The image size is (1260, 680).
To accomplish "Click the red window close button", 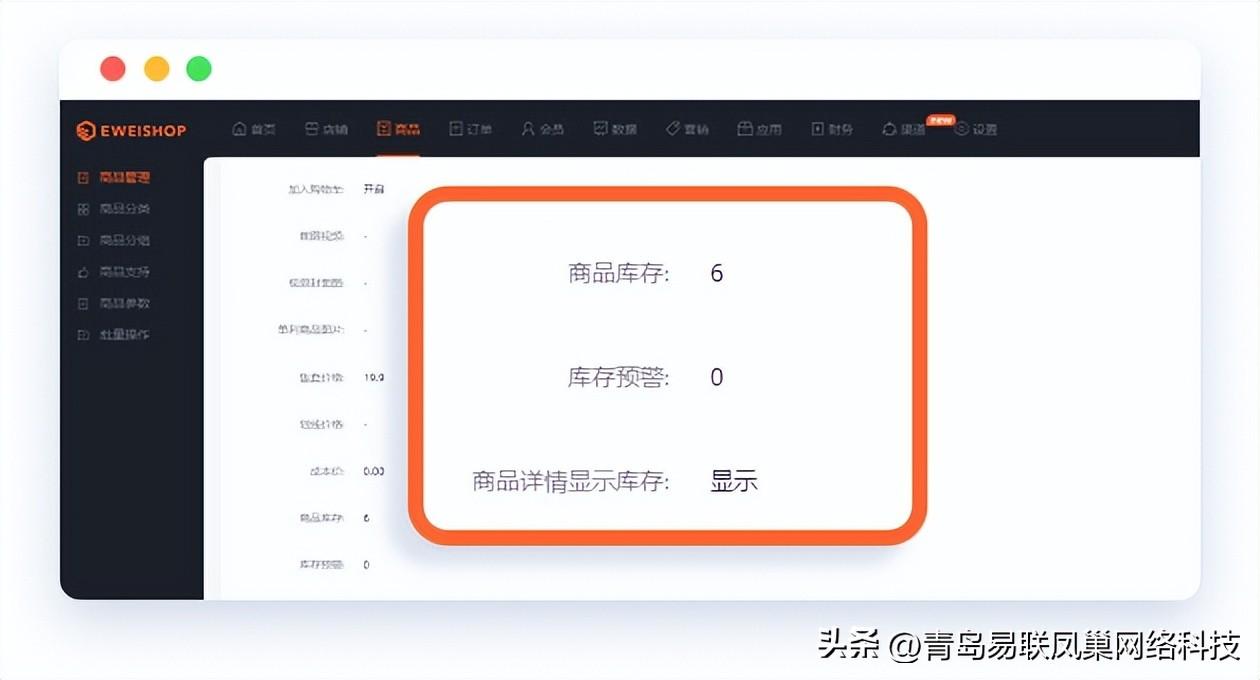I will click(113, 69).
